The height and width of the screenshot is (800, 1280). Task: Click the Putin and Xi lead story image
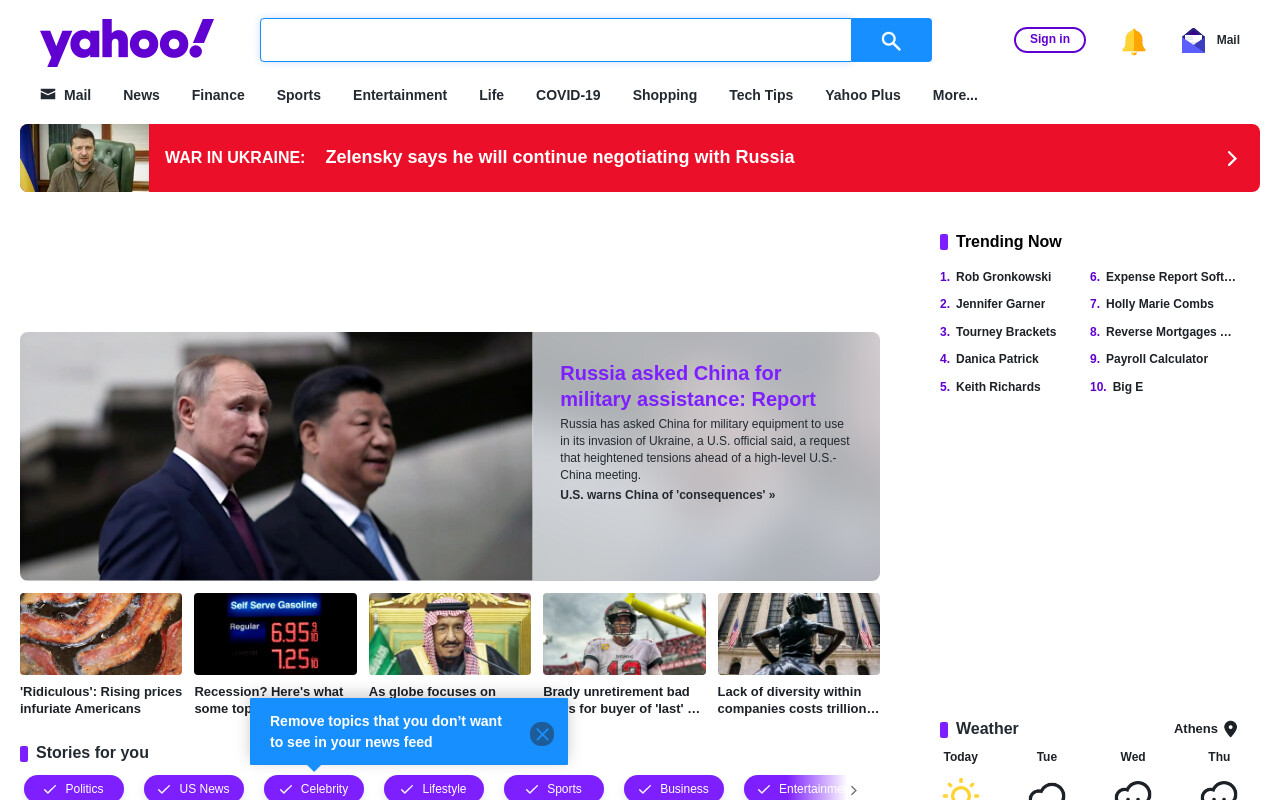[x=276, y=456]
